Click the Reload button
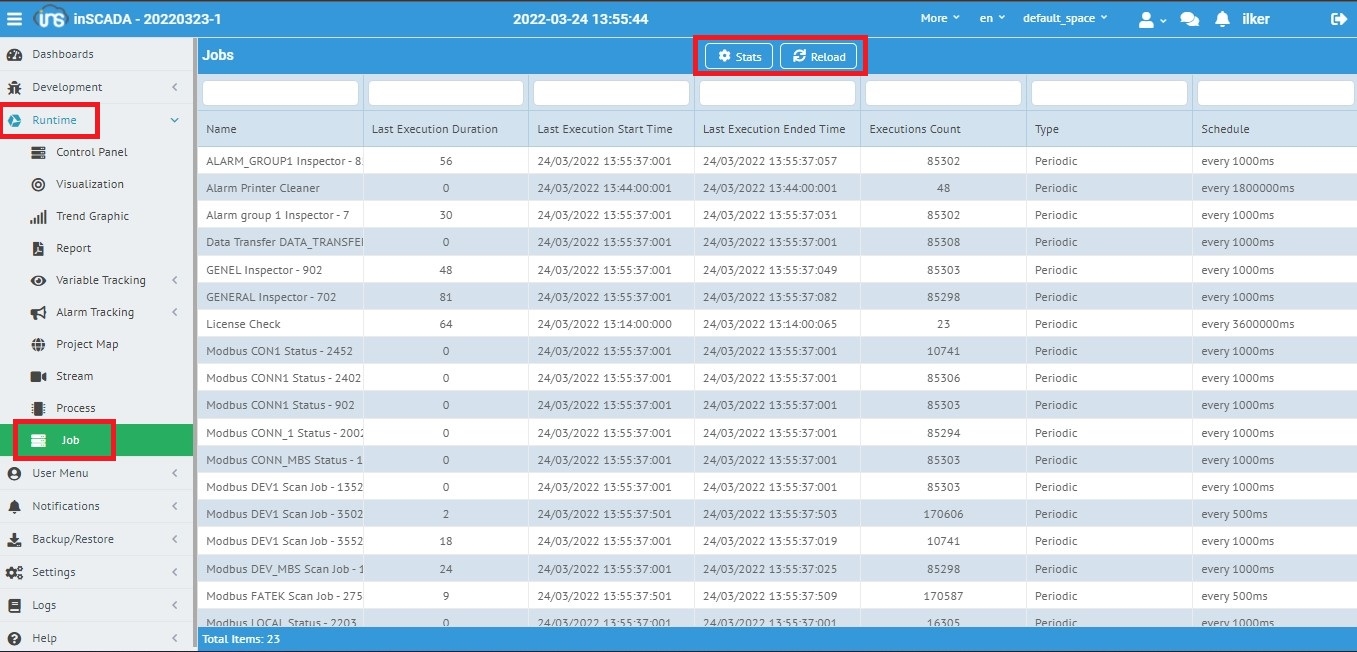 818,57
